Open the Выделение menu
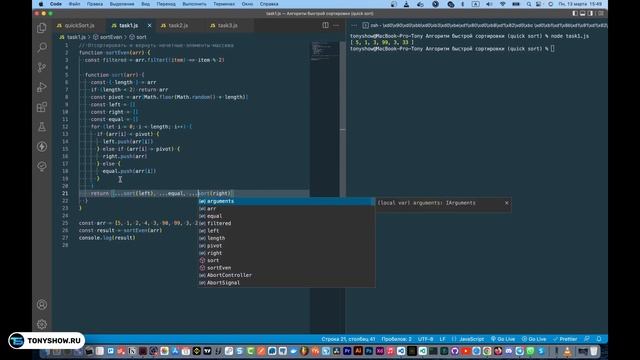The width and height of the screenshot is (640, 360). [x=122, y=4]
